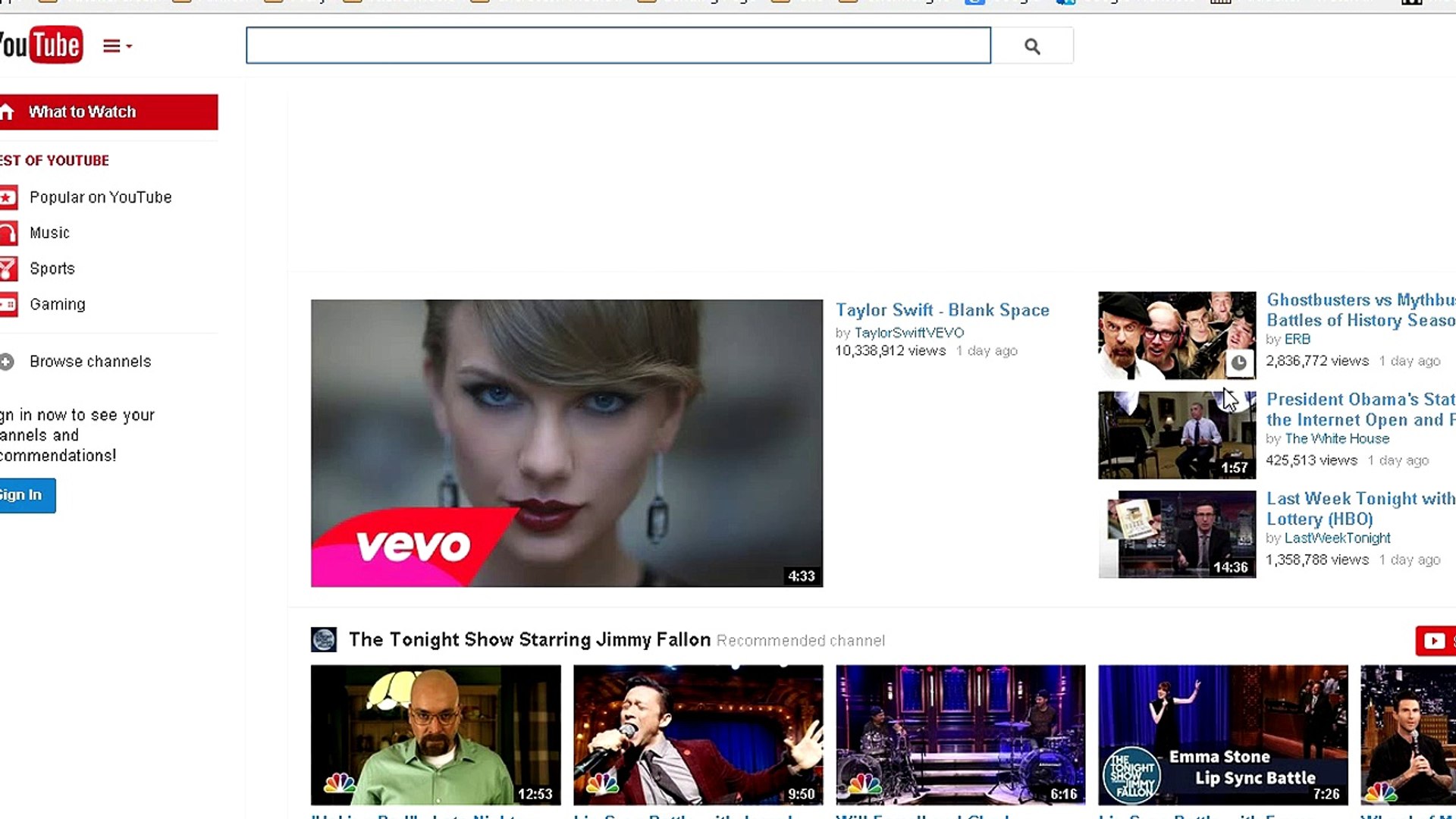The width and height of the screenshot is (1456, 819).
Task: Click the search input field
Action: click(x=618, y=45)
